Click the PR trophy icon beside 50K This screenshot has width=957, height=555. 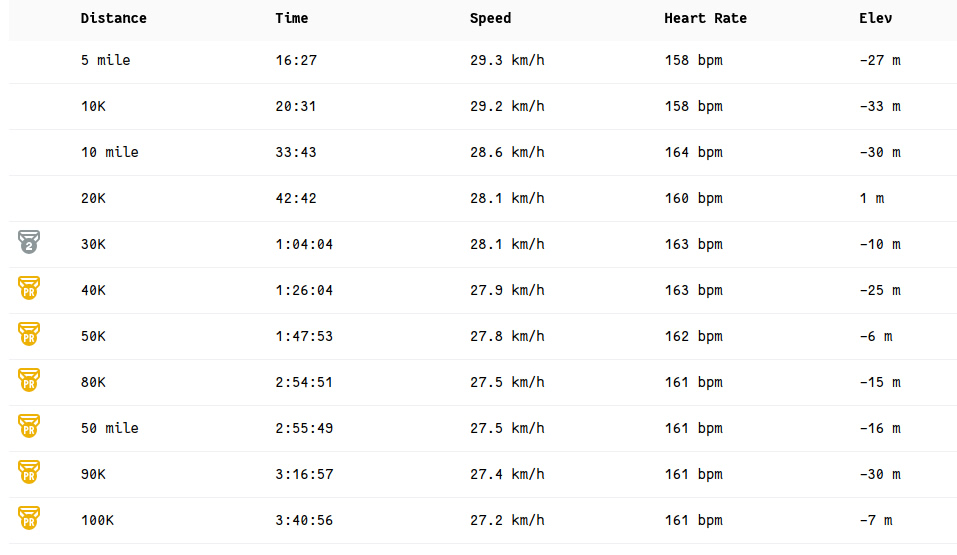29,335
